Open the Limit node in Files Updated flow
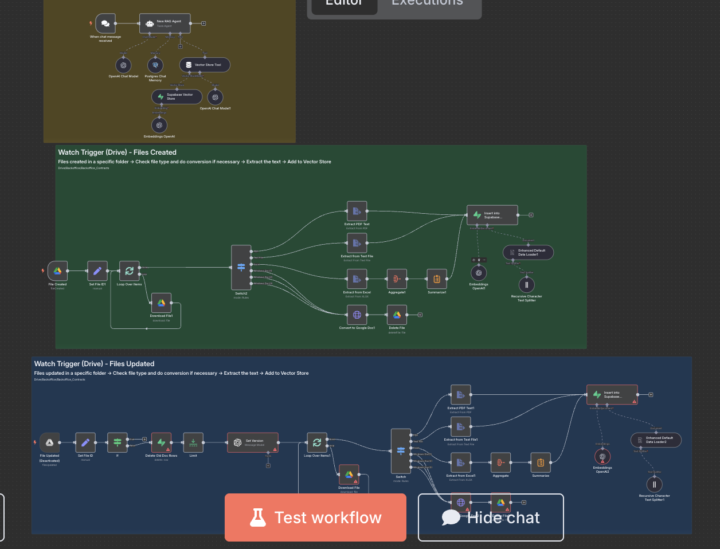The width and height of the screenshot is (720, 549). (x=194, y=441)
